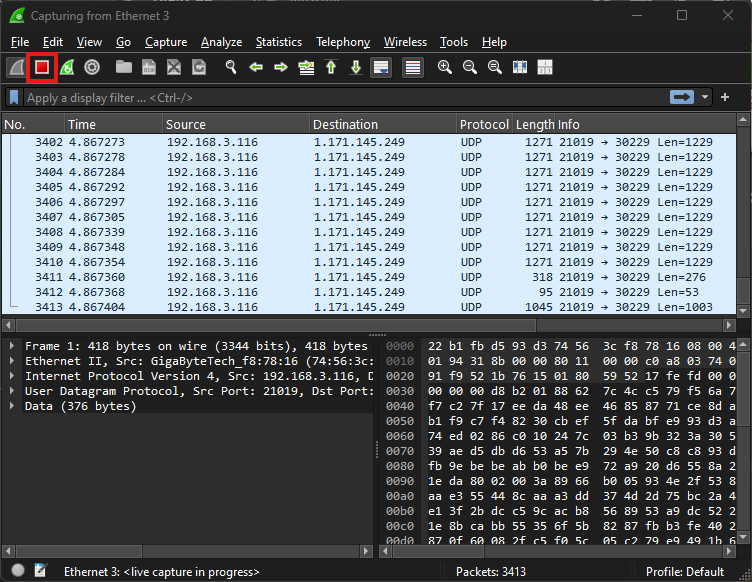This screenshot has height=582, width=752.
Task: Save this capture file icon
Action: (x=149, y=68)
